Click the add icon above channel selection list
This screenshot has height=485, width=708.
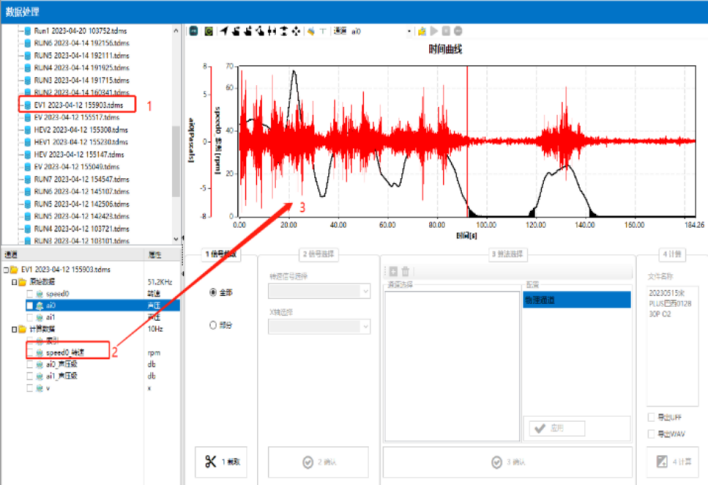[x=392, y=272]
